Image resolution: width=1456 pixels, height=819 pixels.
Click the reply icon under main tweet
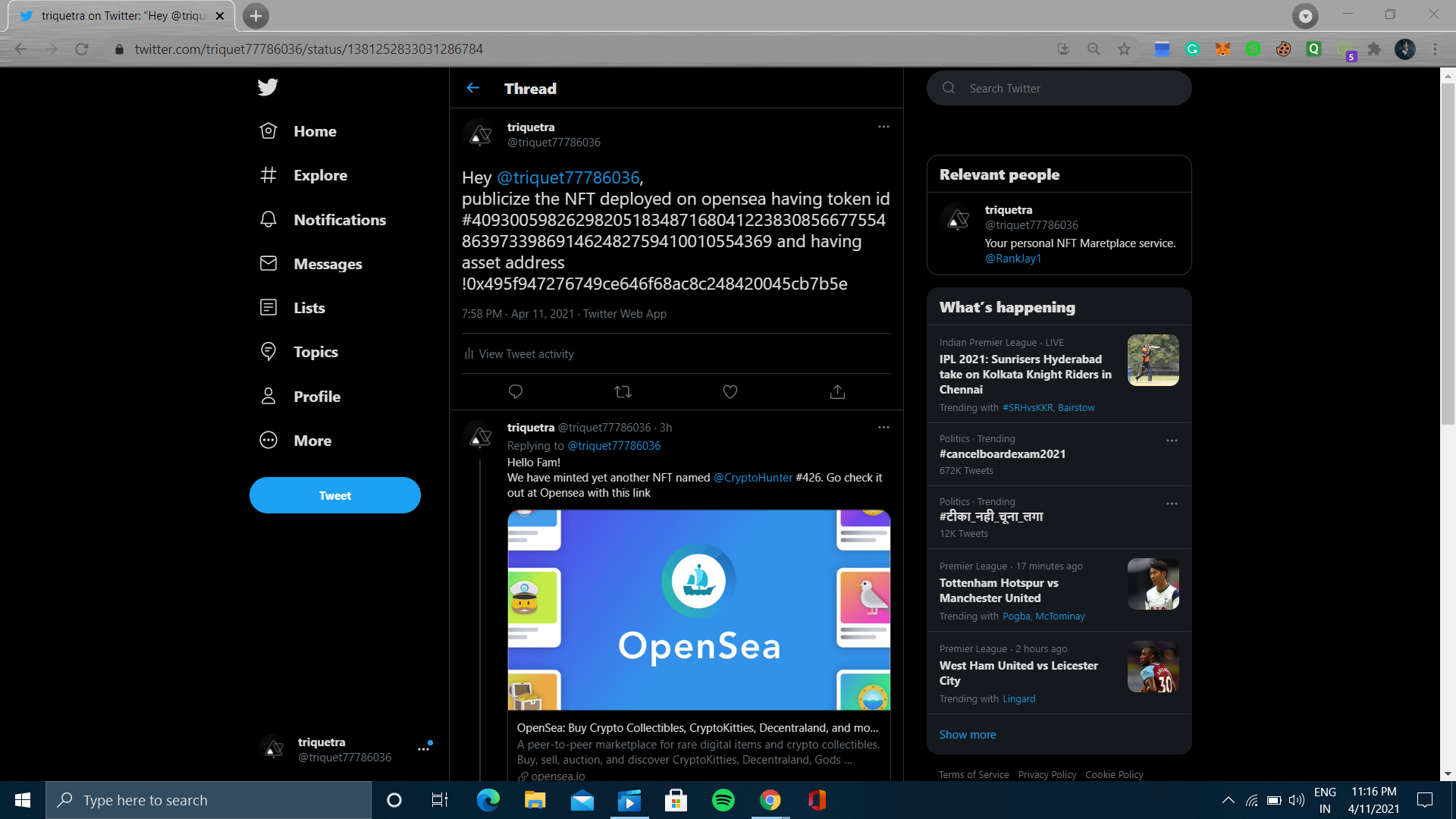tap(516, 392)
